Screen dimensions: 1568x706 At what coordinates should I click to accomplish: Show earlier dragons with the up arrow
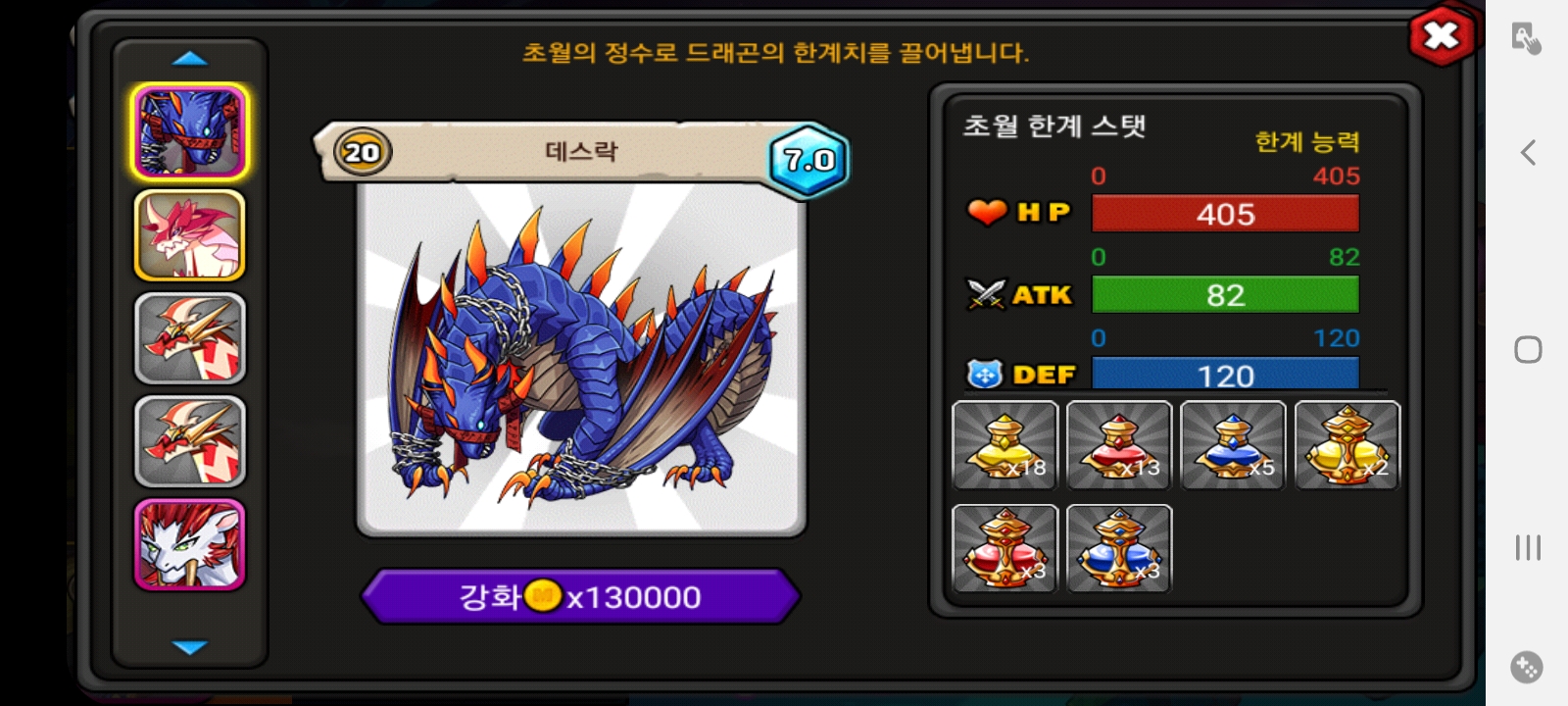189,59
